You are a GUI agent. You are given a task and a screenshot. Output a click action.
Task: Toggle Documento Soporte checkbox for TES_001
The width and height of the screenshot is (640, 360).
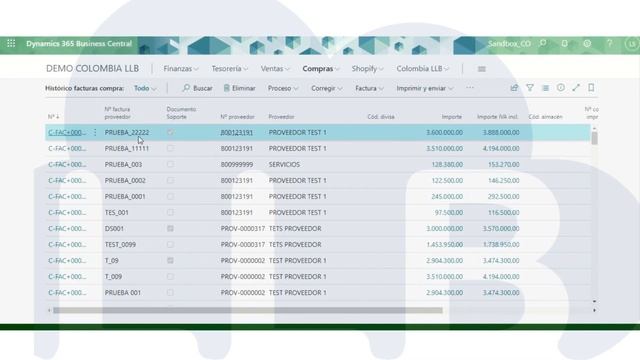coord(170,212)
